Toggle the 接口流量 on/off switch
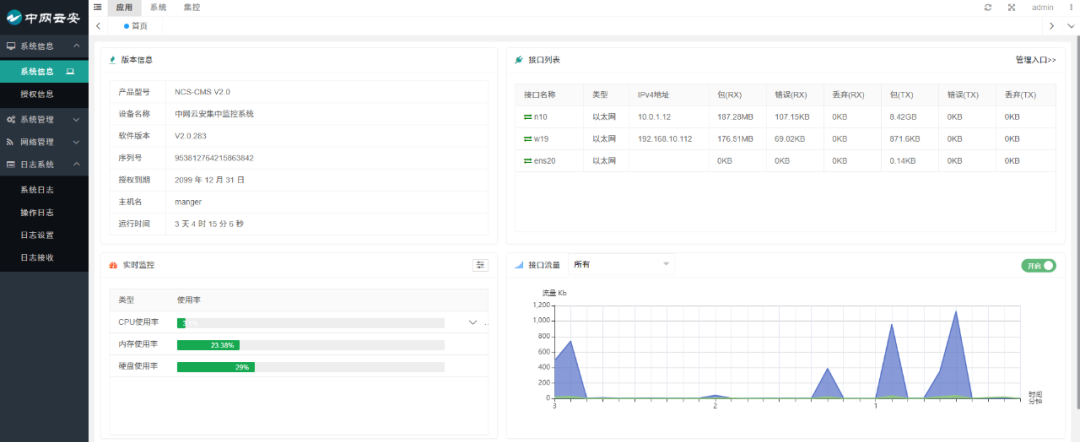 (x=1038, y=265)
